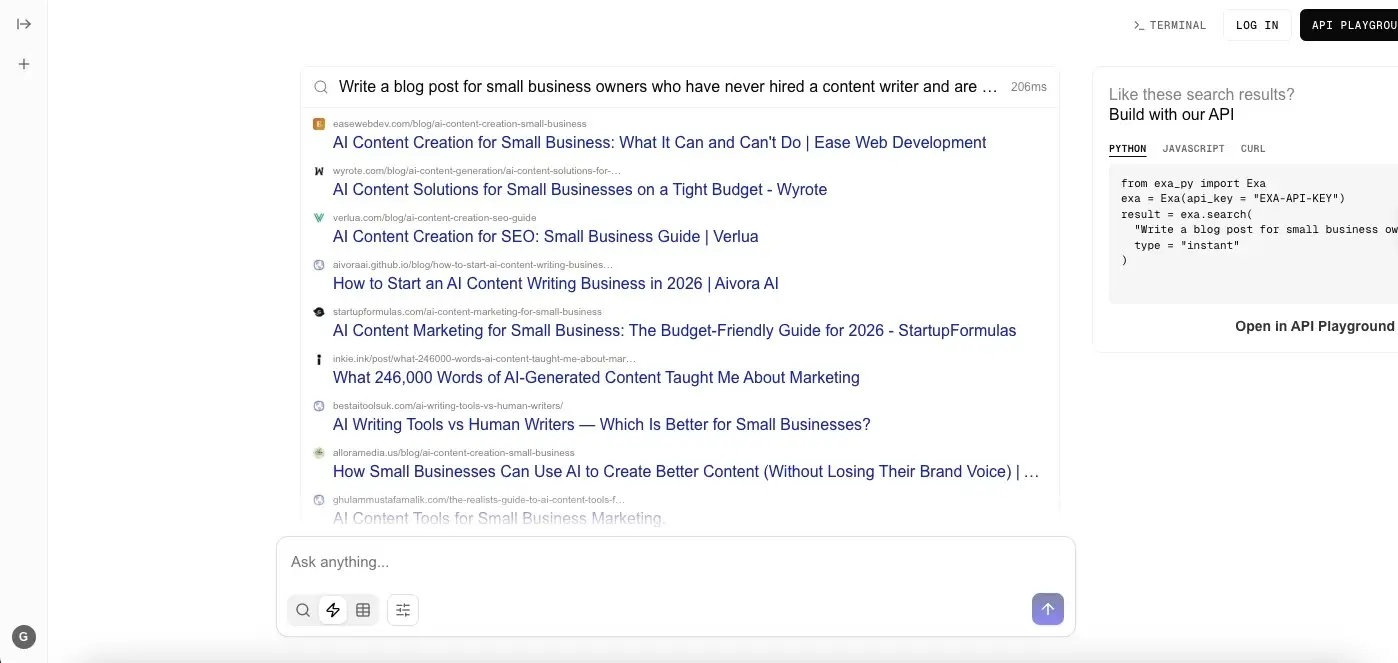Screen dimensions: 1398x663
Task: Open AI Content Creation for SEO Verlua result
Action: (545, 237)
